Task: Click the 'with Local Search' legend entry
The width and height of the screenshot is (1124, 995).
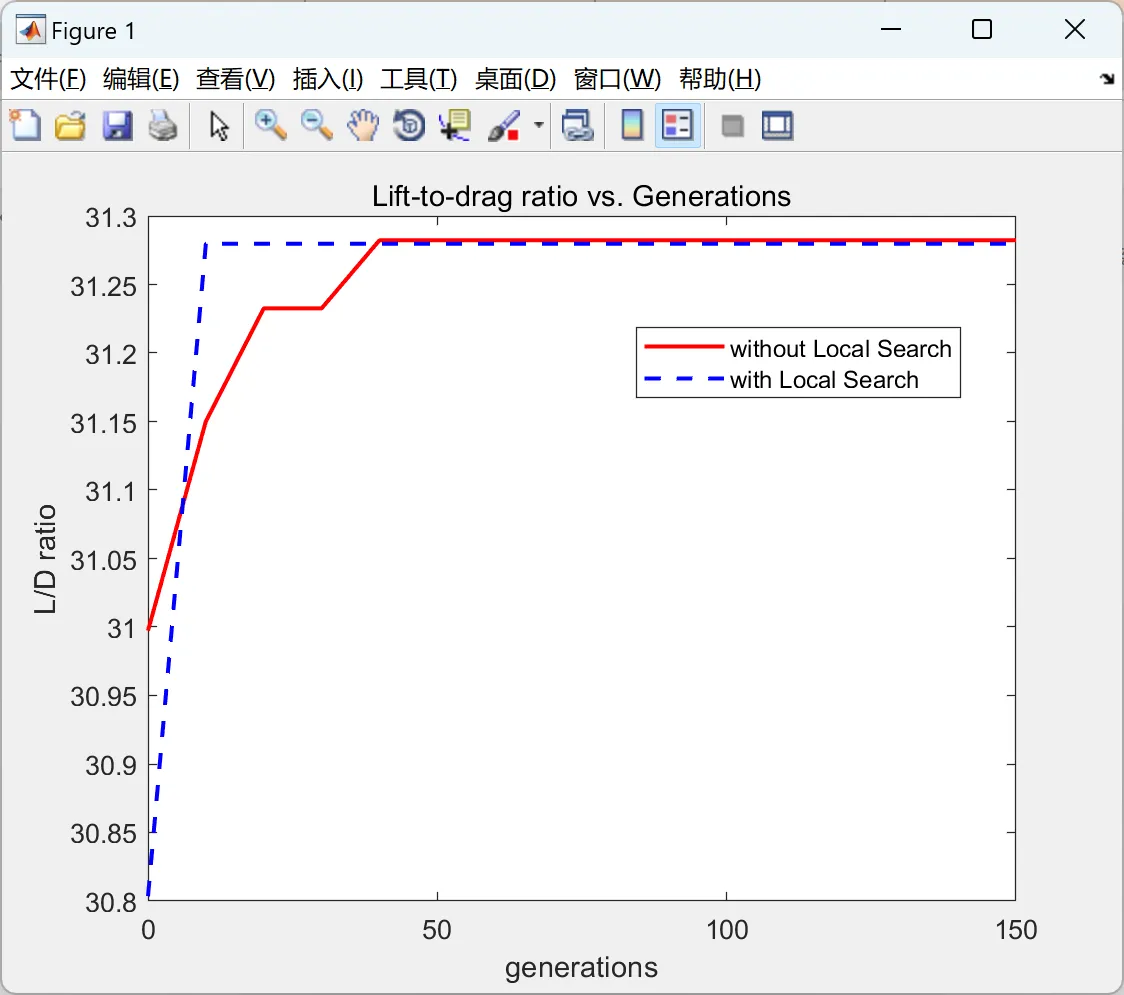Action: tap(824, 380)
